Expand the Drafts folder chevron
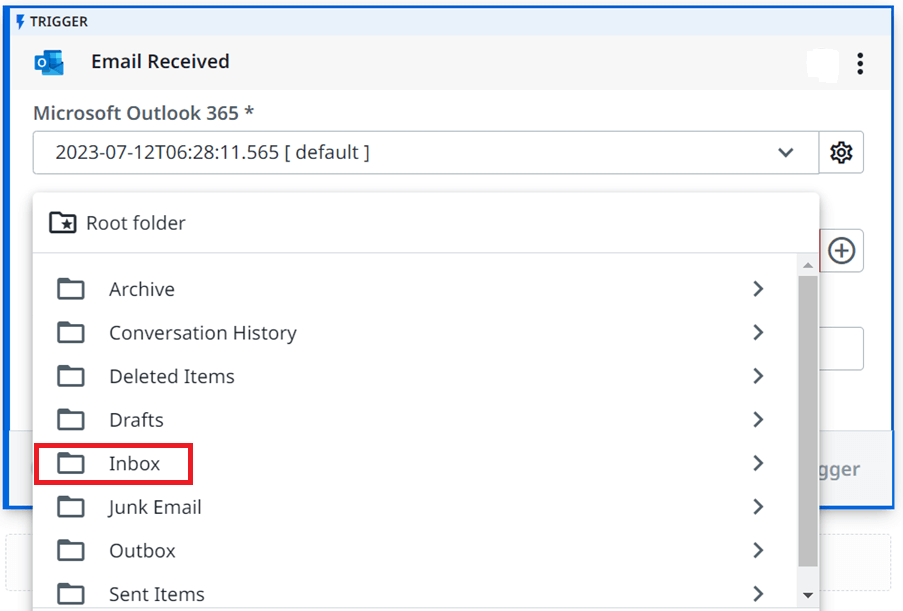 coord(758,420)
